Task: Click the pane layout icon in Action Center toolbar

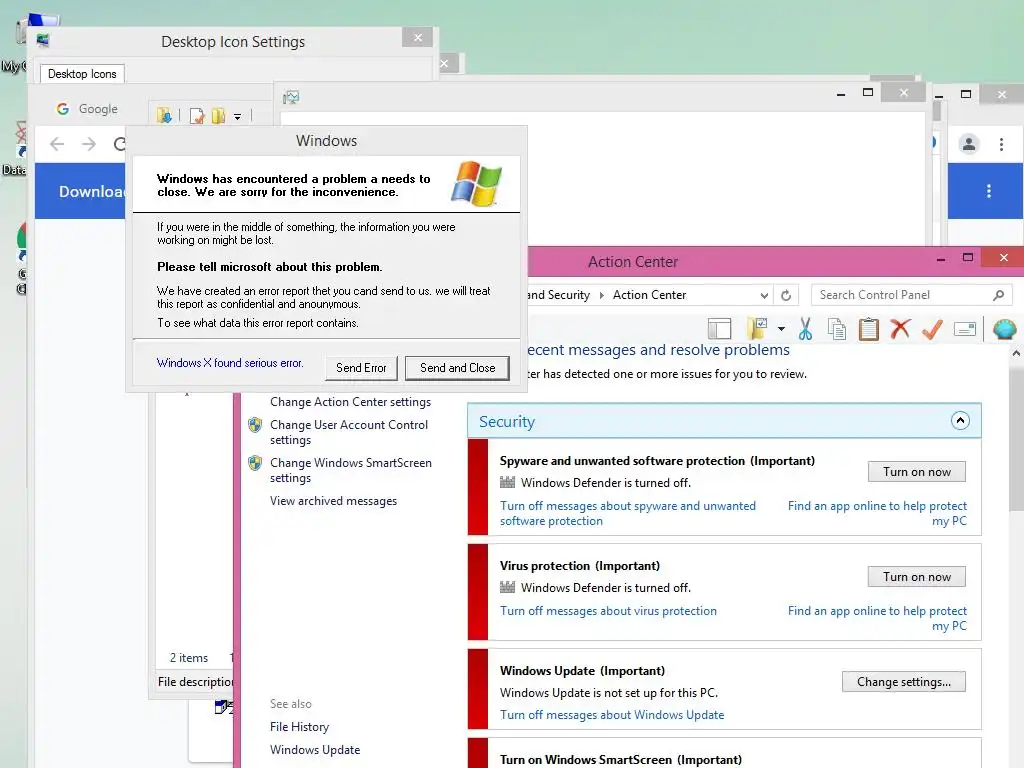Action: pos(720,329)
